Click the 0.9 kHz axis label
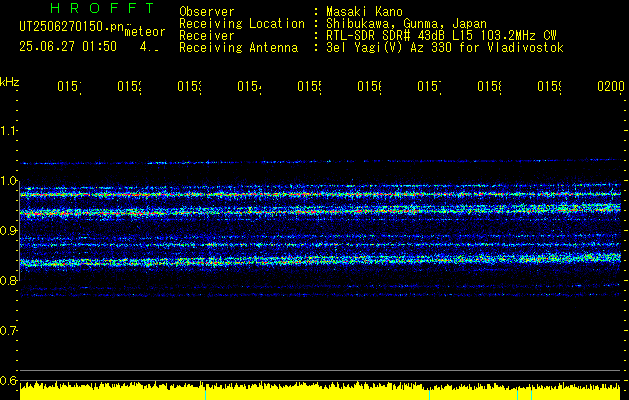 (x=9, y=231)
